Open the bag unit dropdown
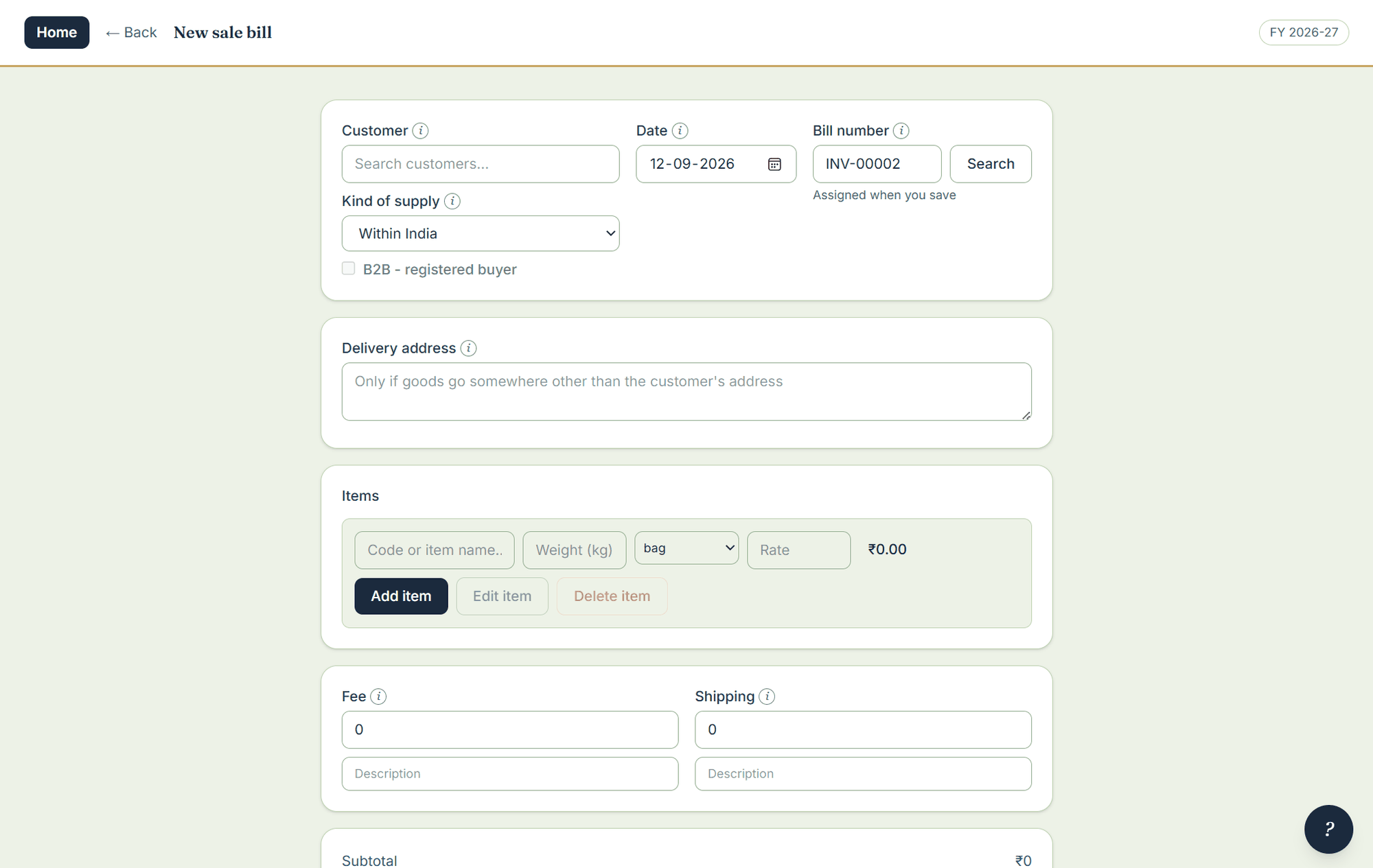This screenshot has height=868, width=1373. pos(686,548)
